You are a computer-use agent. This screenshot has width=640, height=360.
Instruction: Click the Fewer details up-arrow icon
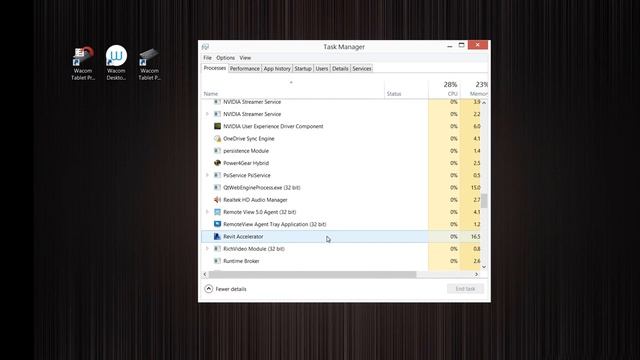209,289
